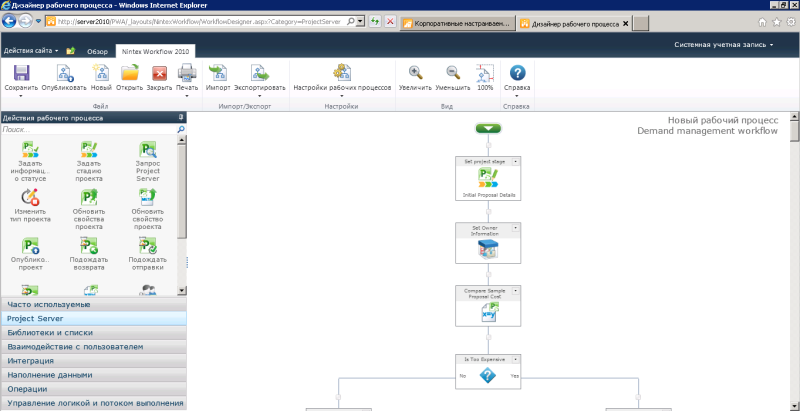800x411 pixels.
Task: Open browser Home page icon
Action: 762,22
